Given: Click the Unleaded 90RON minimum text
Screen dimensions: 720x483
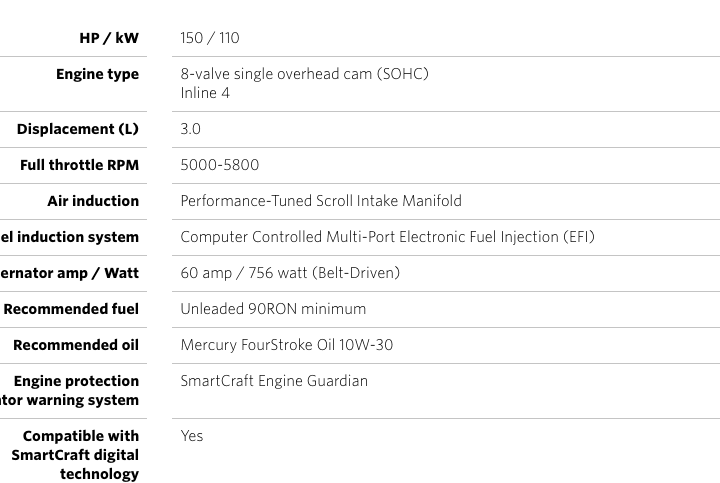Looking at the screenshot, I should 273,309.
